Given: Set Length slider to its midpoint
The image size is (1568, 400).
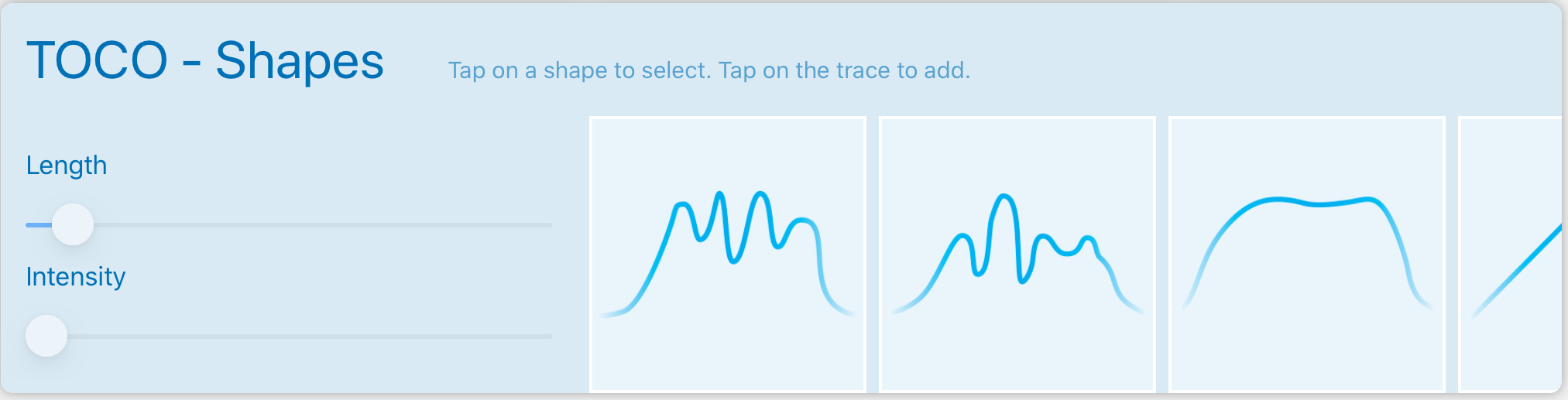Looking at the screenshot, I should click(x=289, y=225).
